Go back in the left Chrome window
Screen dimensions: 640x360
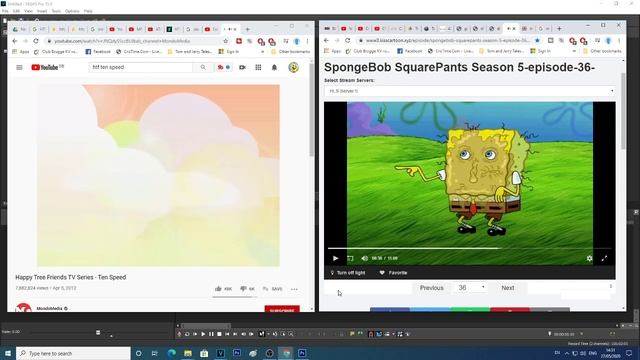(x=15, y=41)
